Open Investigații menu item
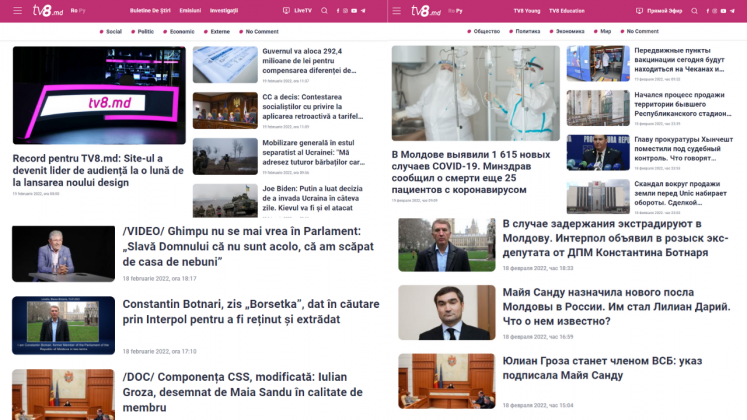Image resolution: width=747 pixels, height=420 pixels. 224,10
